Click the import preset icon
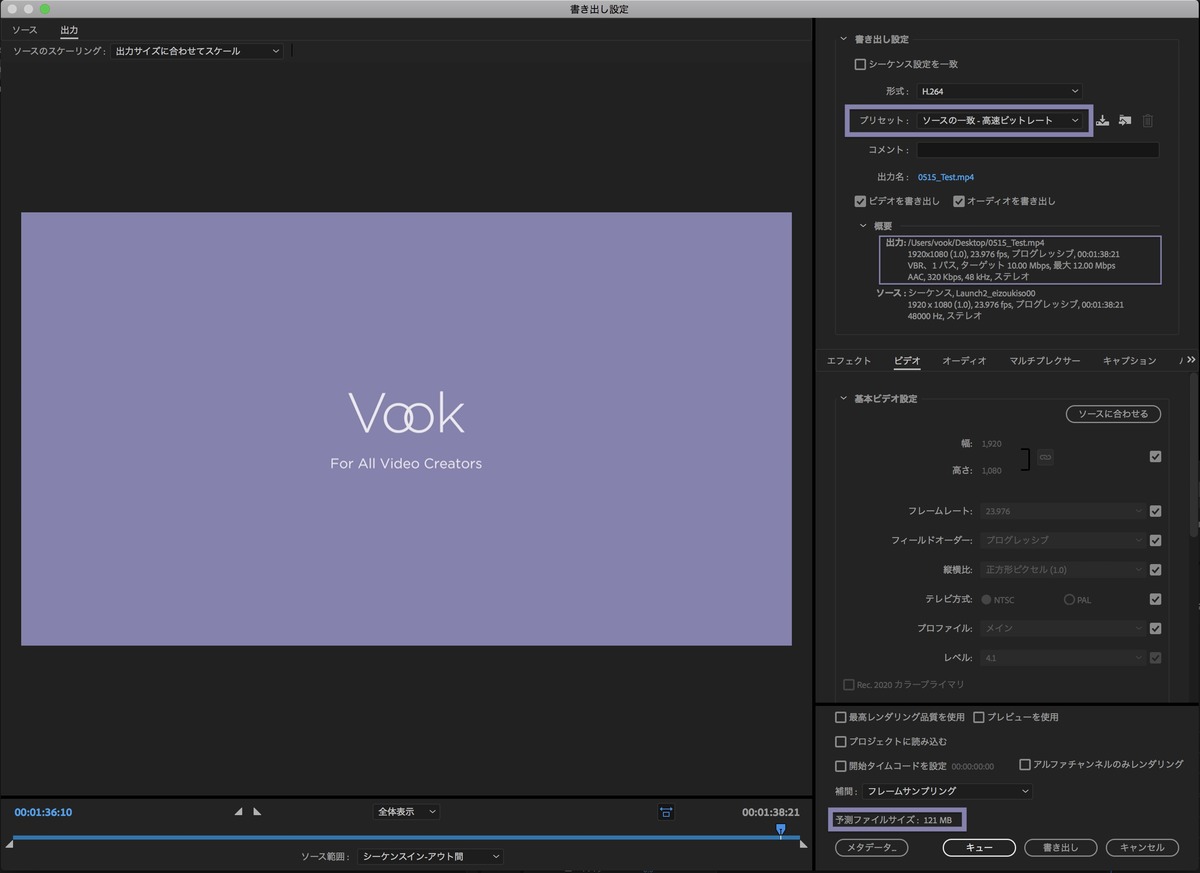This screenshot has height=873, width=1200. tap(1125, 121)
